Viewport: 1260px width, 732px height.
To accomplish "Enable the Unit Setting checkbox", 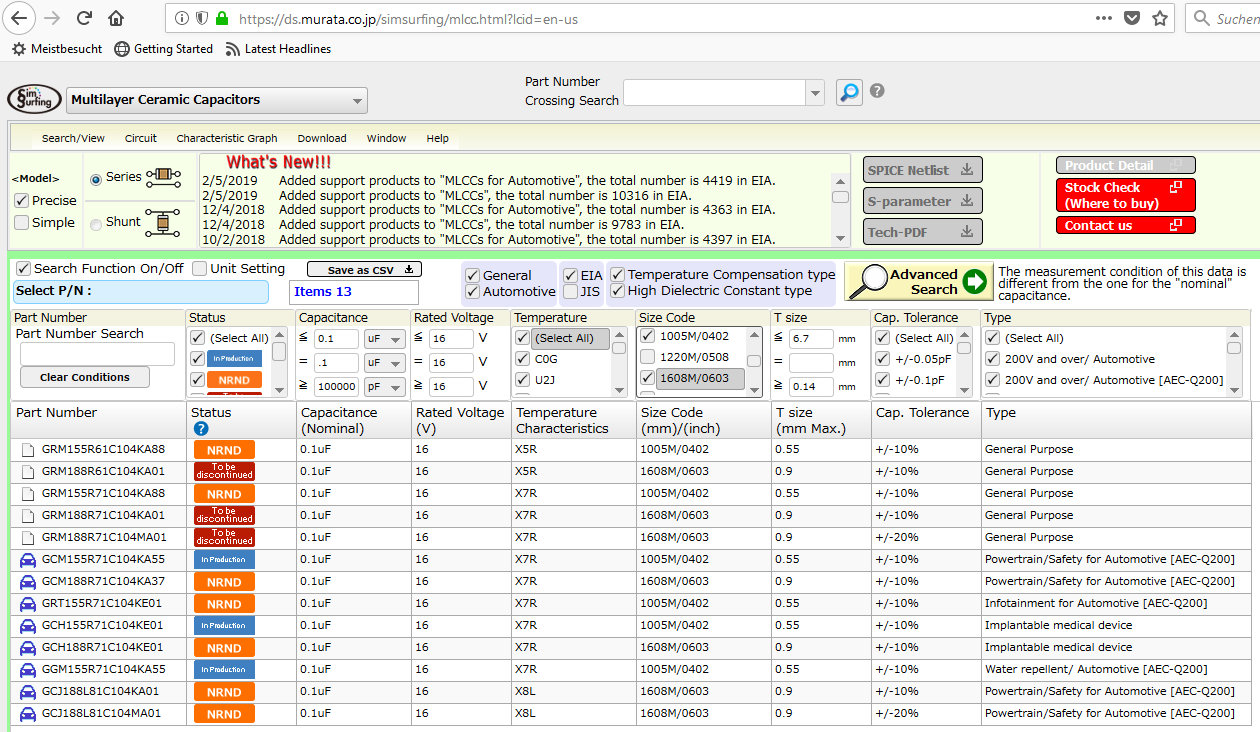I will [x=199, y=269].
